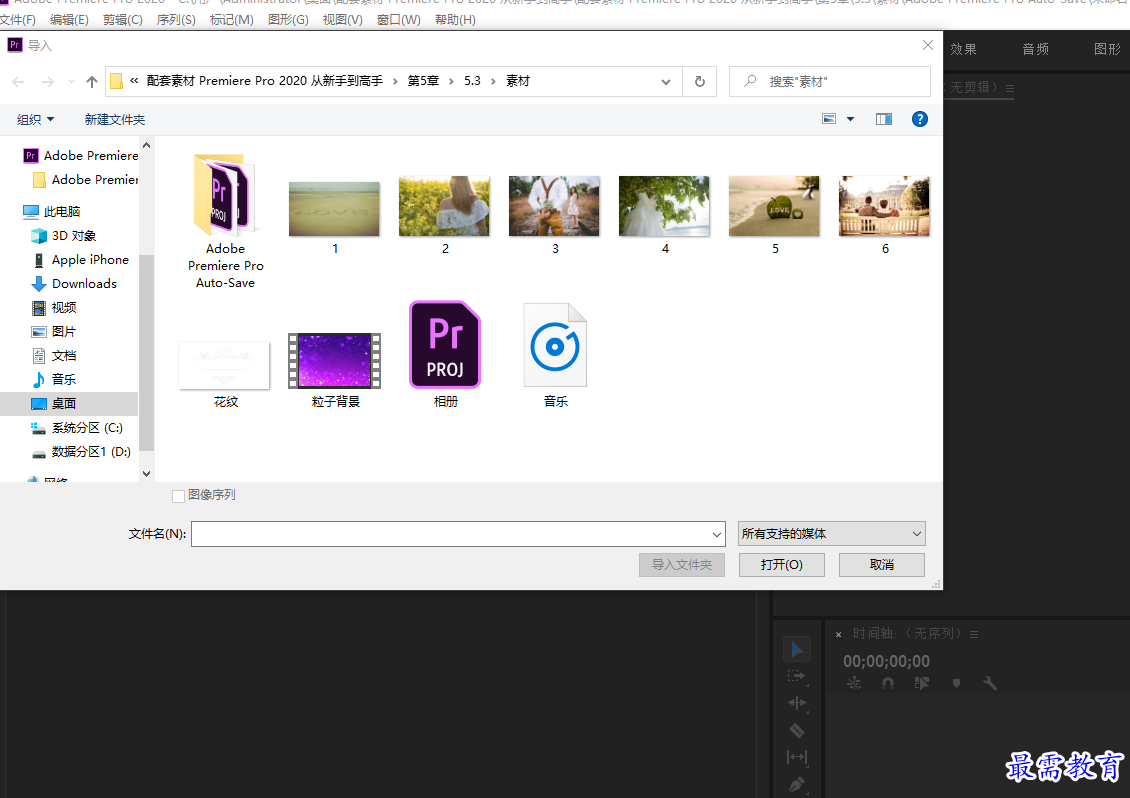Click the 新建文件夹 button
The width and height of the screenshot is (1130, 798).
pyautogui.click(x=115, y=120)
